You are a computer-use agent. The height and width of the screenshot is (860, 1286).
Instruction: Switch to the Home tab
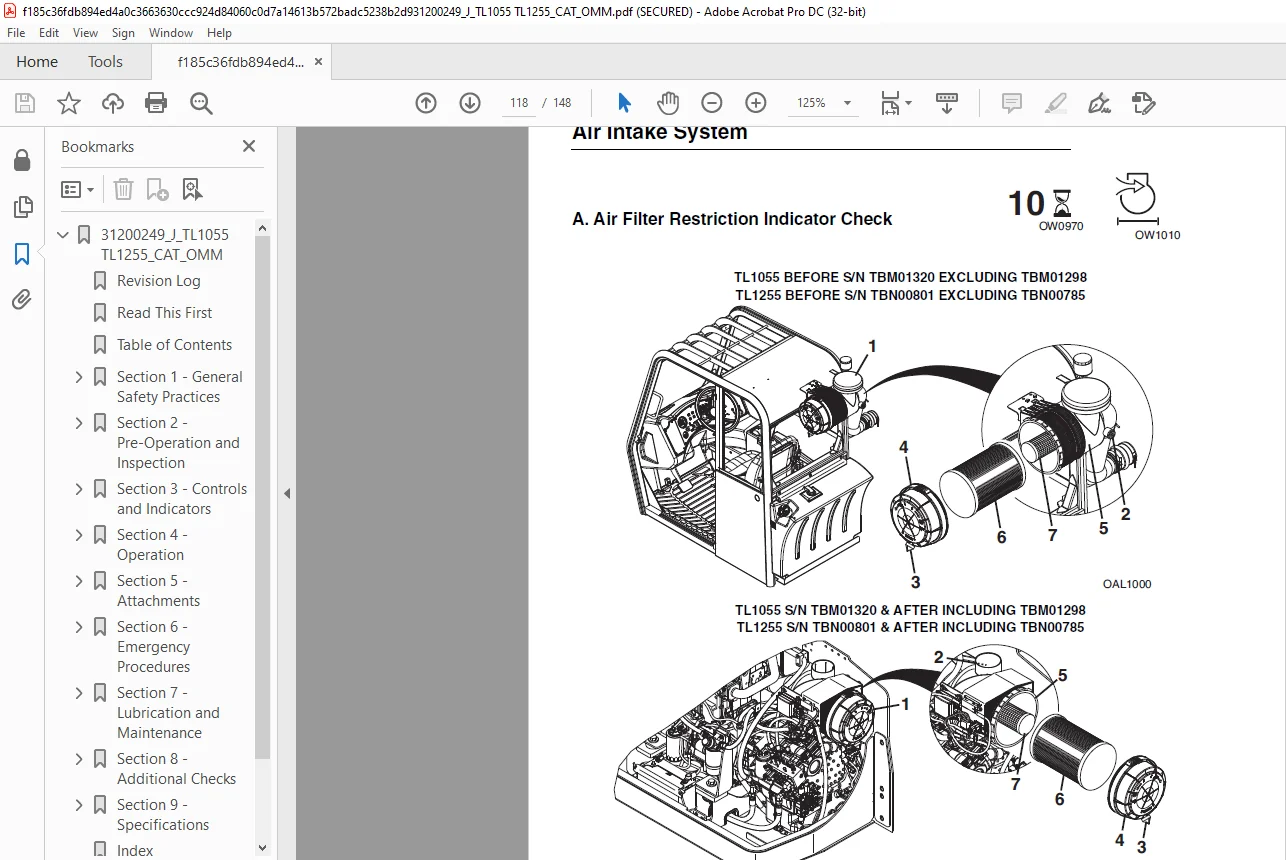coord(37,62)
